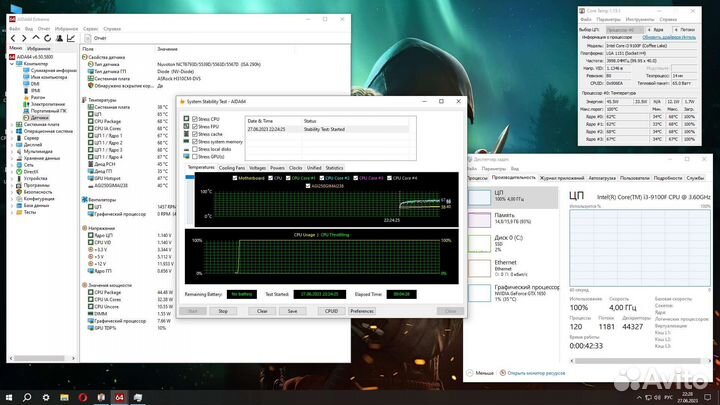Toggle Stress cache checkbox
This screenshot has height=405, width=720.
pyautogui.click(x=195, y=134)
